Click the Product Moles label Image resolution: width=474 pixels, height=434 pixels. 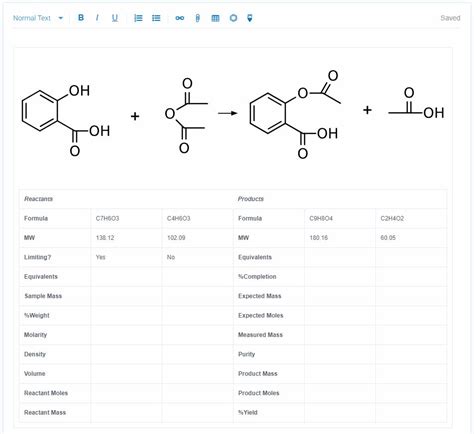click(x=258, y=393)
